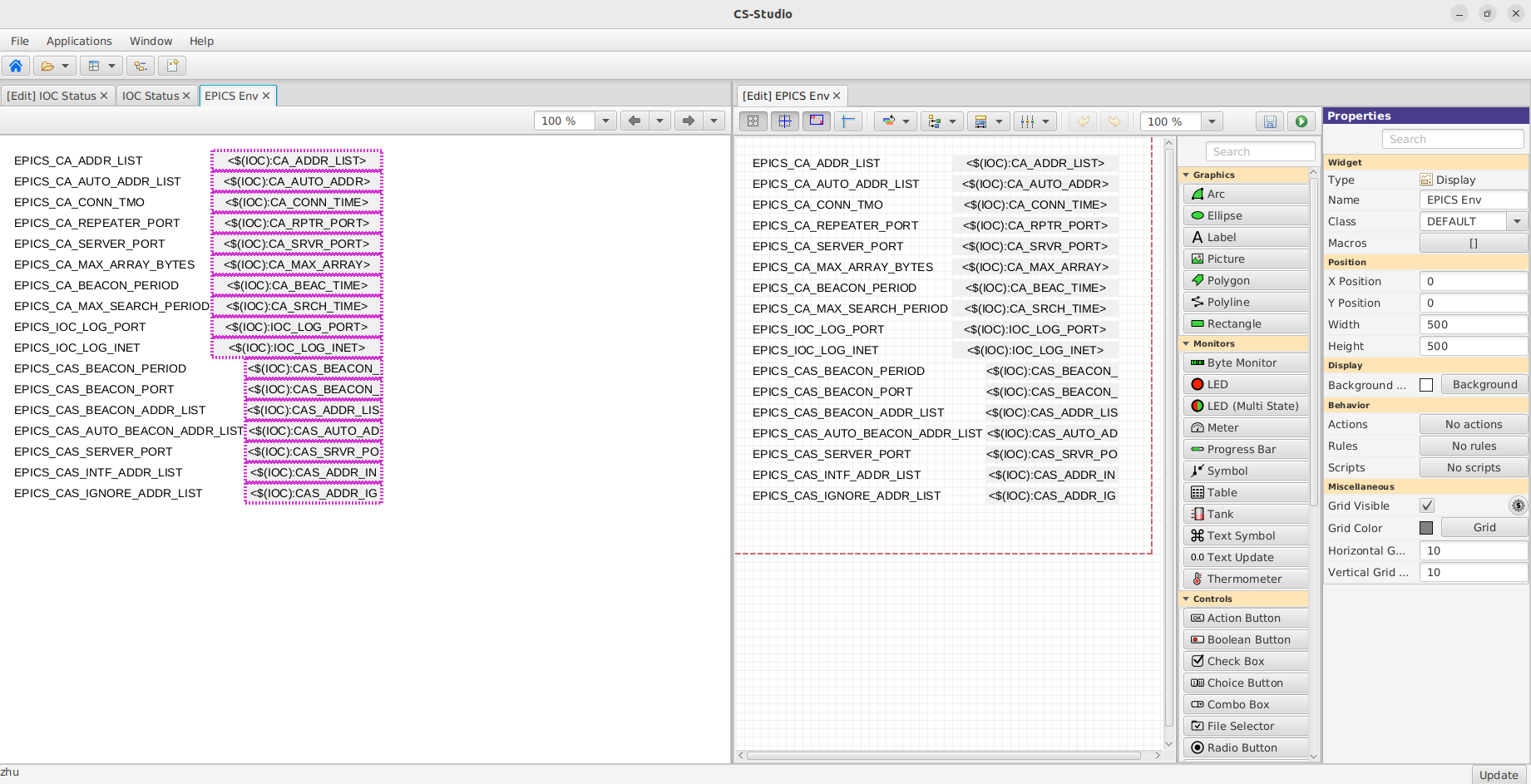The image size is (1531, 784).
Task: Save the display using the toolbar save icon
Action: (x=1270, y=121)
